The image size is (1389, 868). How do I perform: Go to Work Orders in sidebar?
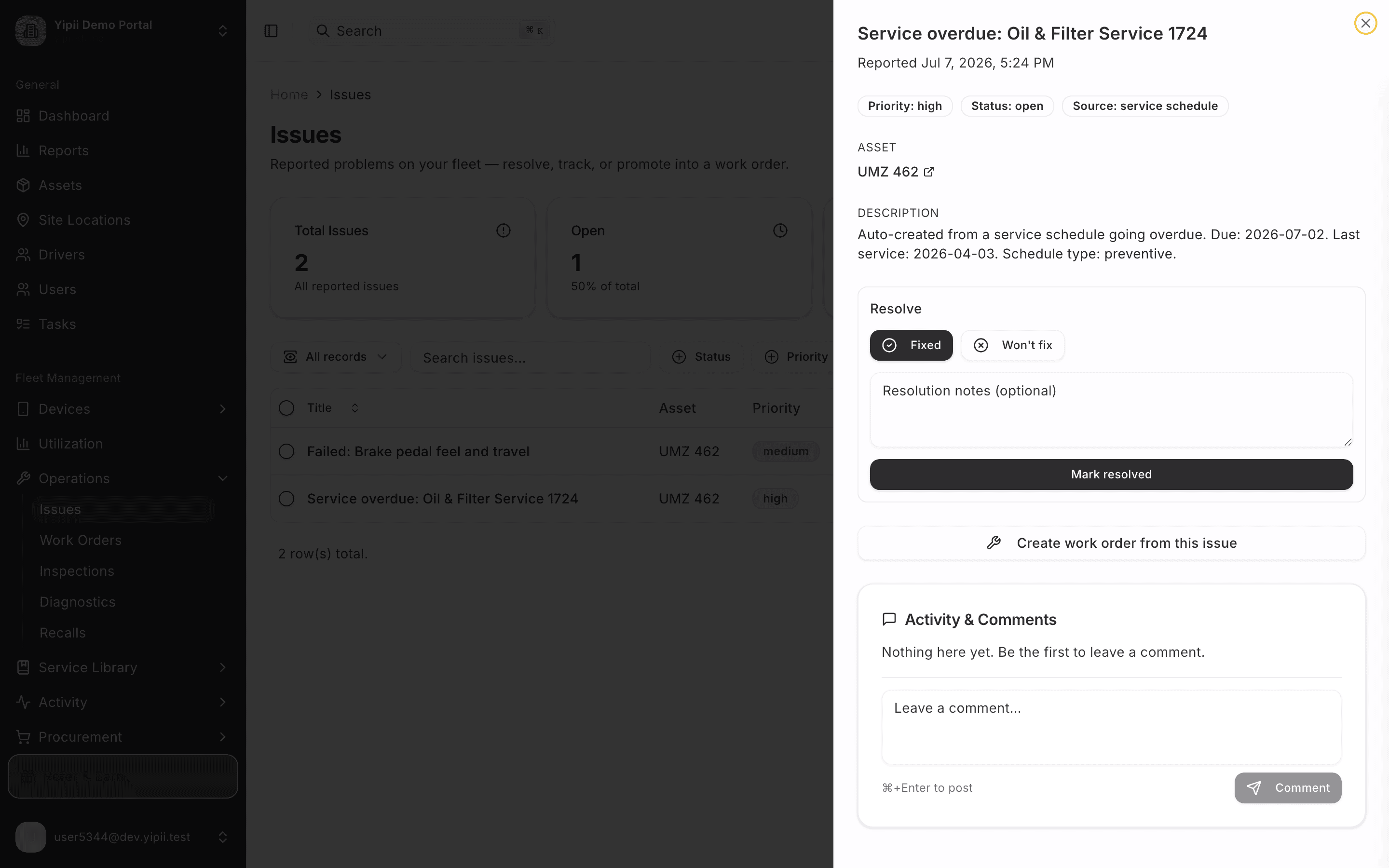81,540
